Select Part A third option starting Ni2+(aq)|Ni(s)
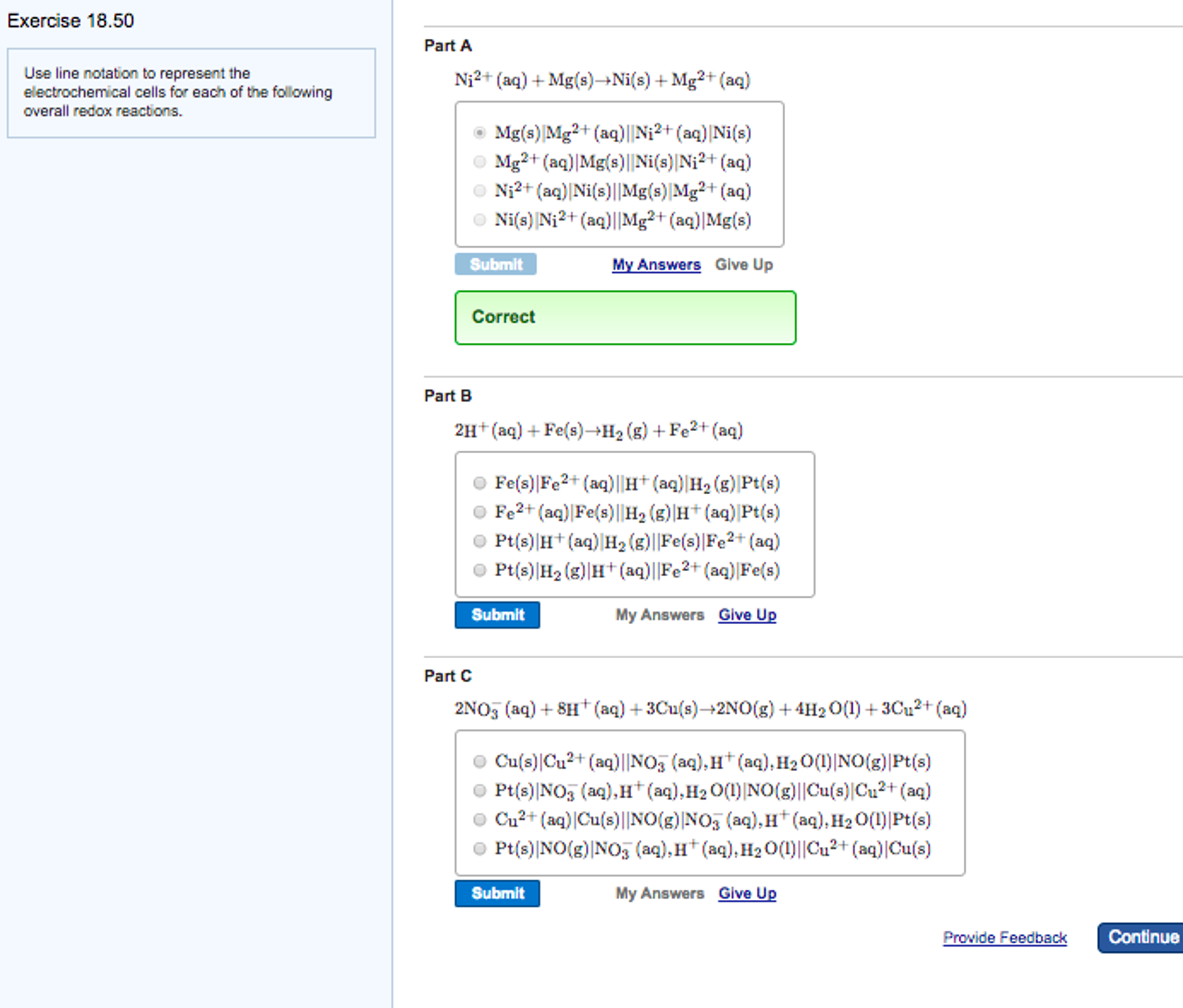The image size is (1183, 1008). 479,191
